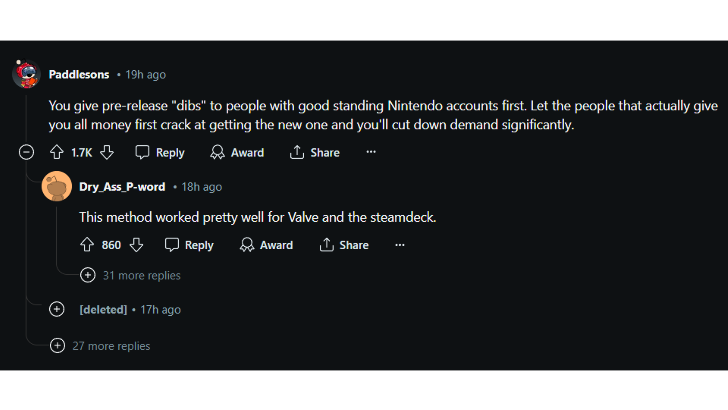Click Paddlesons avatar image
Image resolution: width=728 pixels, height=410 pixels.
tap(27, 74)
